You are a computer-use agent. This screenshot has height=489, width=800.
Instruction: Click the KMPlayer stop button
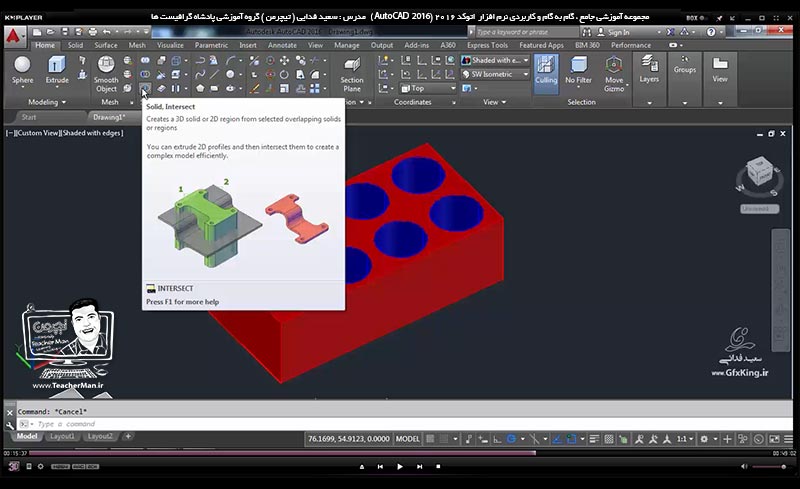(438, 467)
